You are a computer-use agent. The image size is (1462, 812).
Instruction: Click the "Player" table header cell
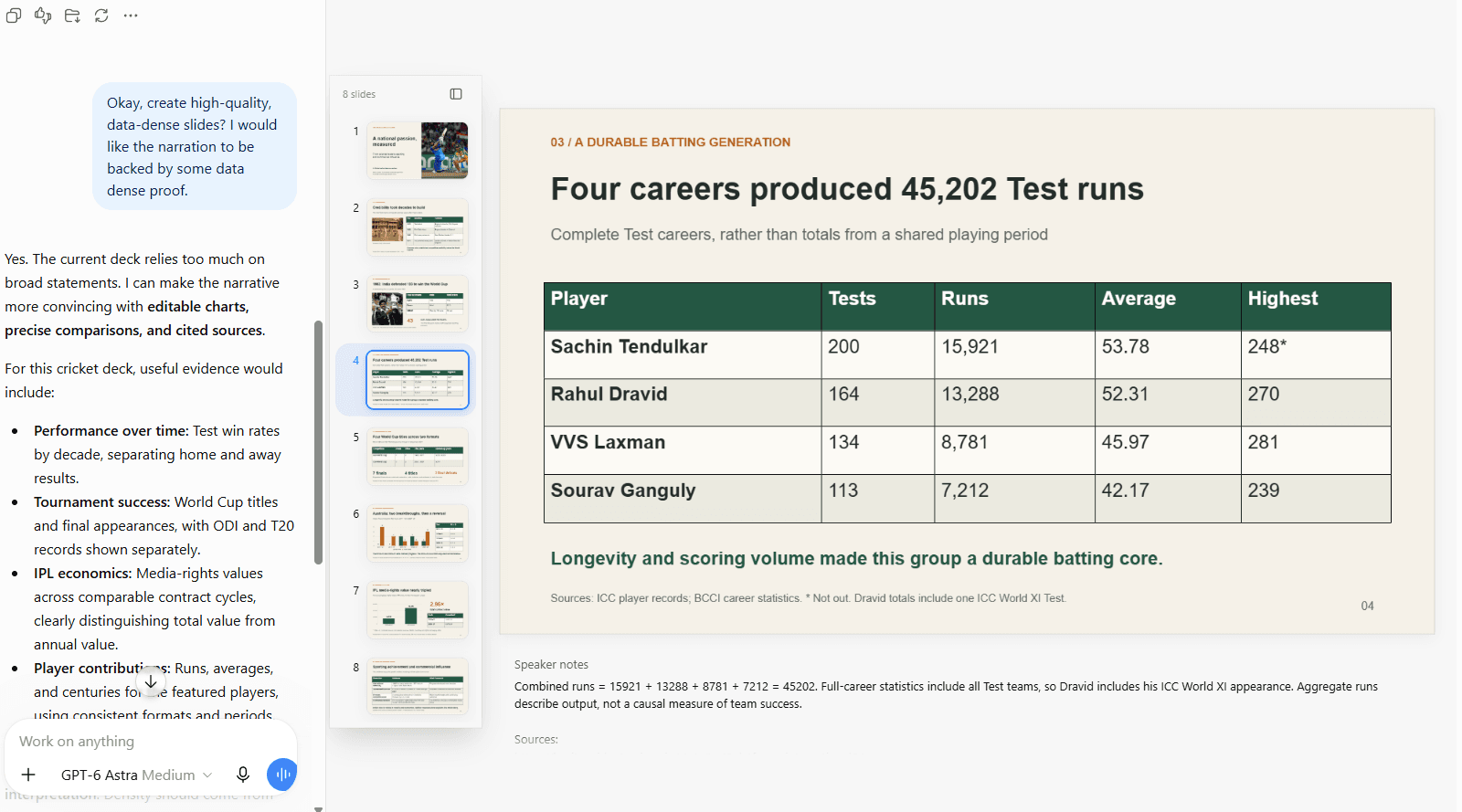[683, 307]
